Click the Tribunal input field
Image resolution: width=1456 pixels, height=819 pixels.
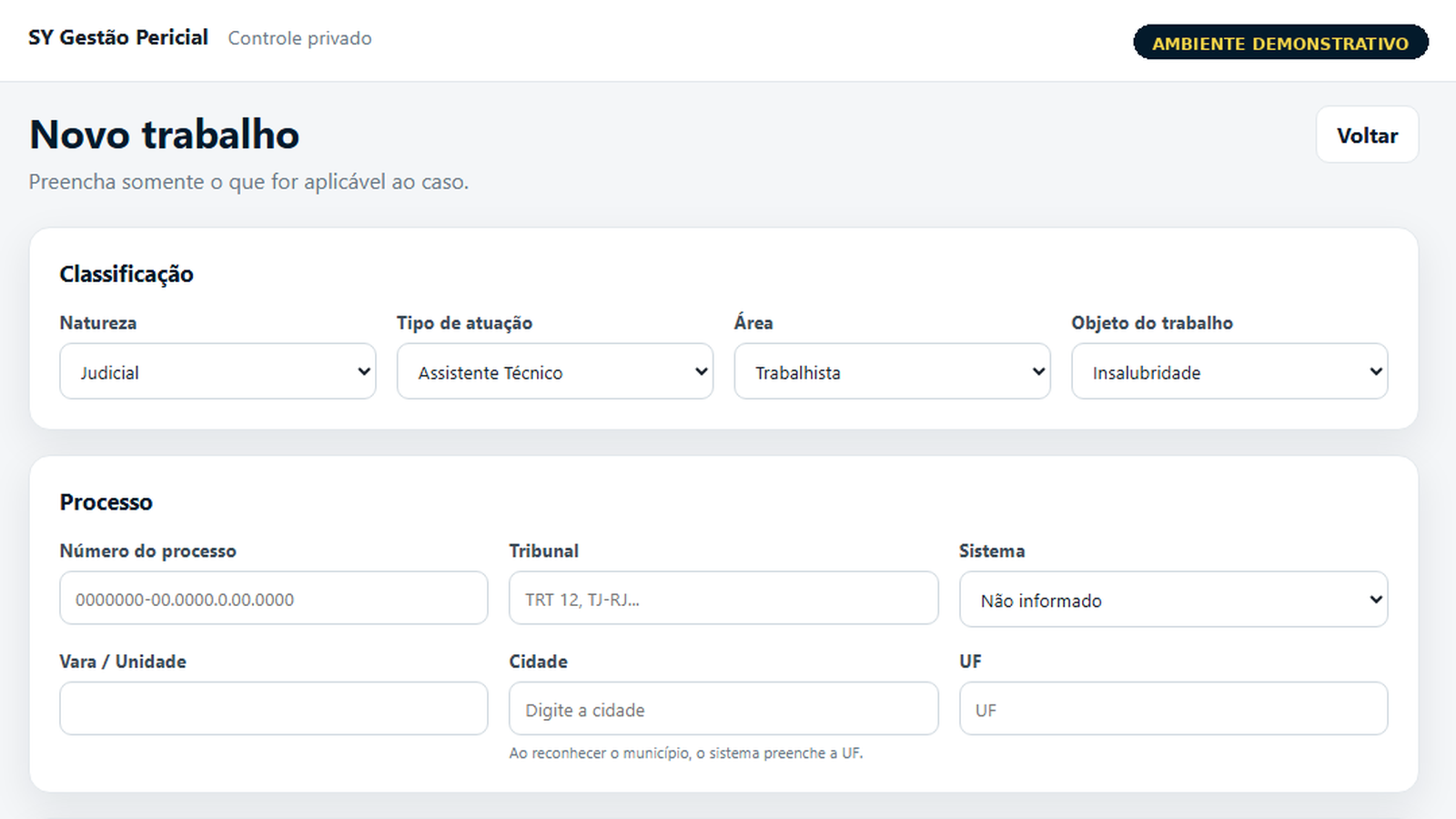pos(723,598)
